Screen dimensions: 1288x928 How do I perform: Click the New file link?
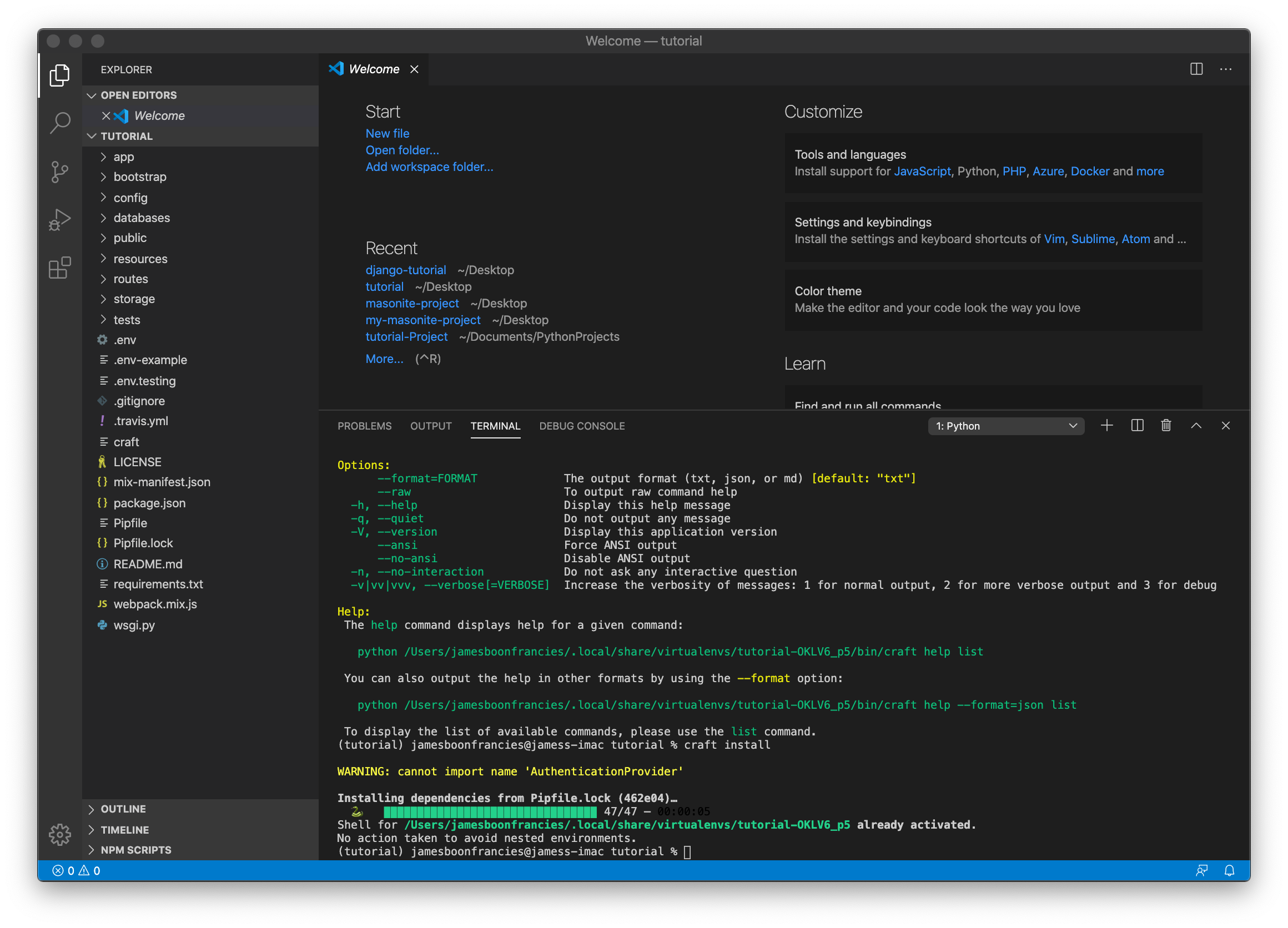coord(388,133)
